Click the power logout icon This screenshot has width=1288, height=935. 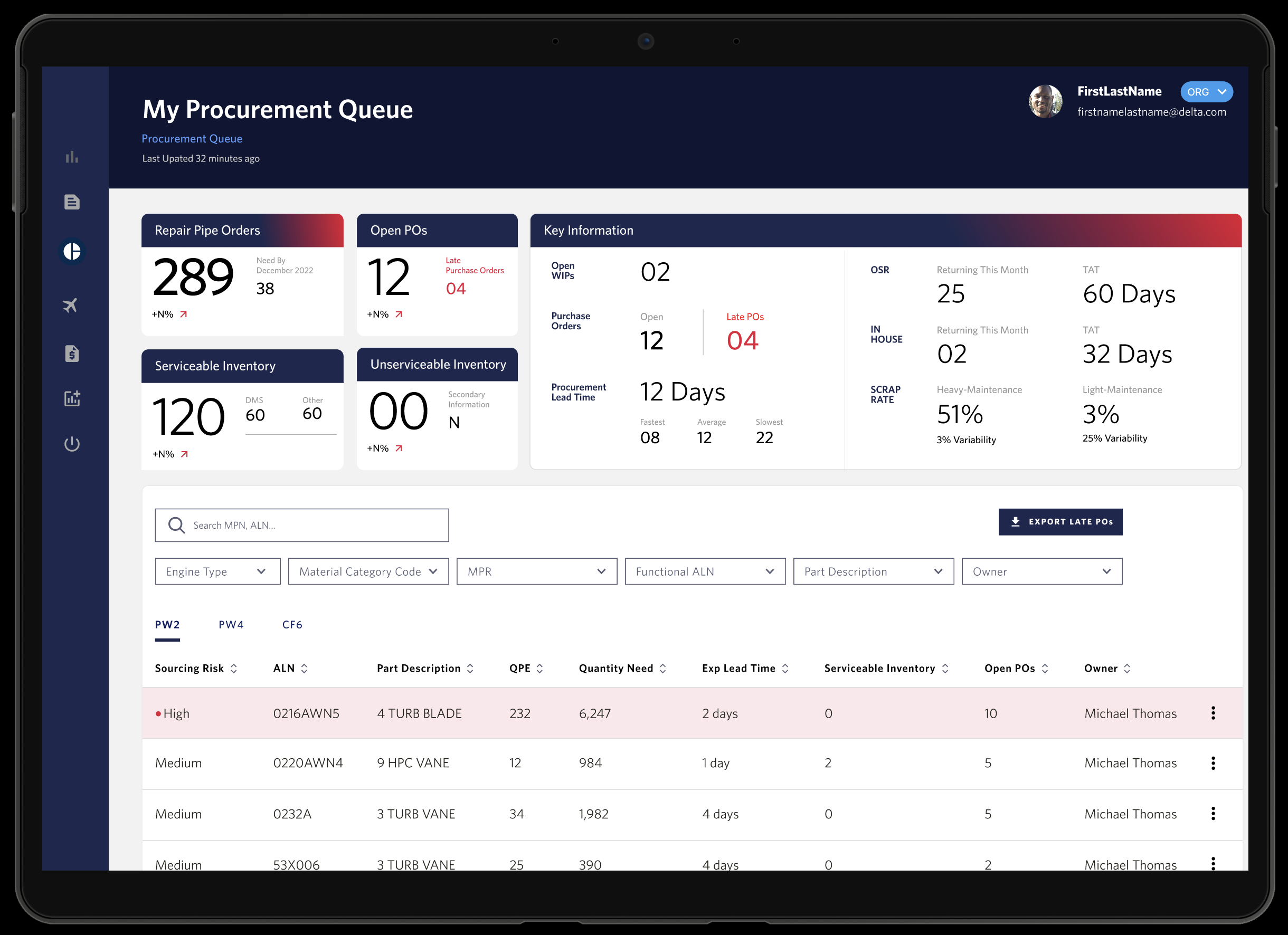coord(72,443)
